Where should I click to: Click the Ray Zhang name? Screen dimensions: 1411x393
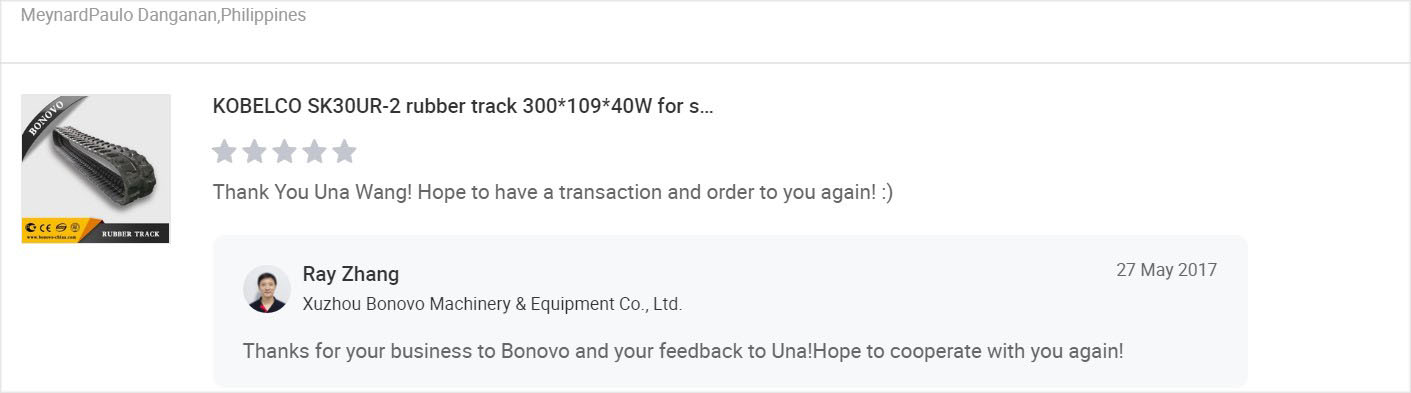click(x=350, y=274)
